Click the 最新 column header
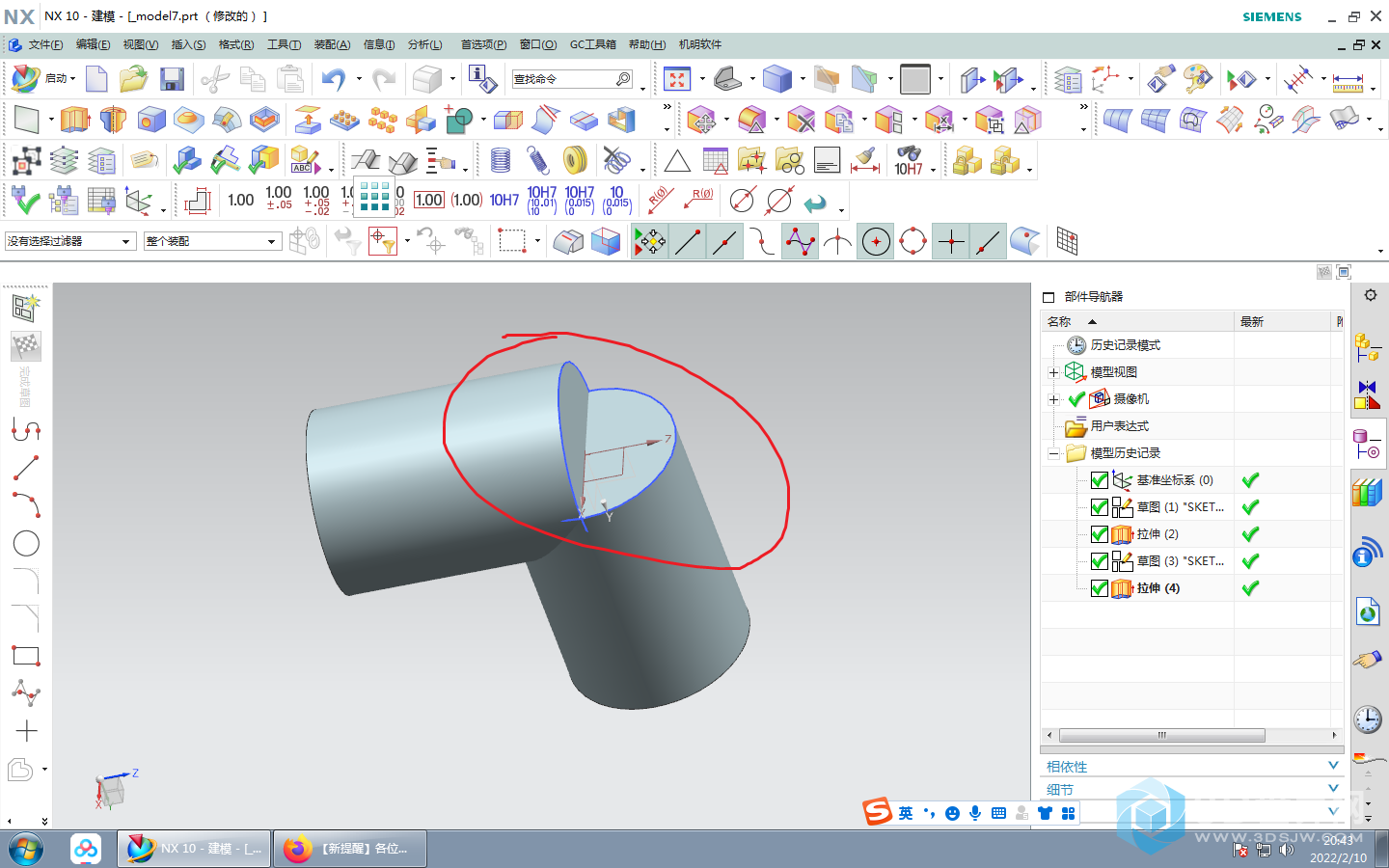 tap(1284, 321)
